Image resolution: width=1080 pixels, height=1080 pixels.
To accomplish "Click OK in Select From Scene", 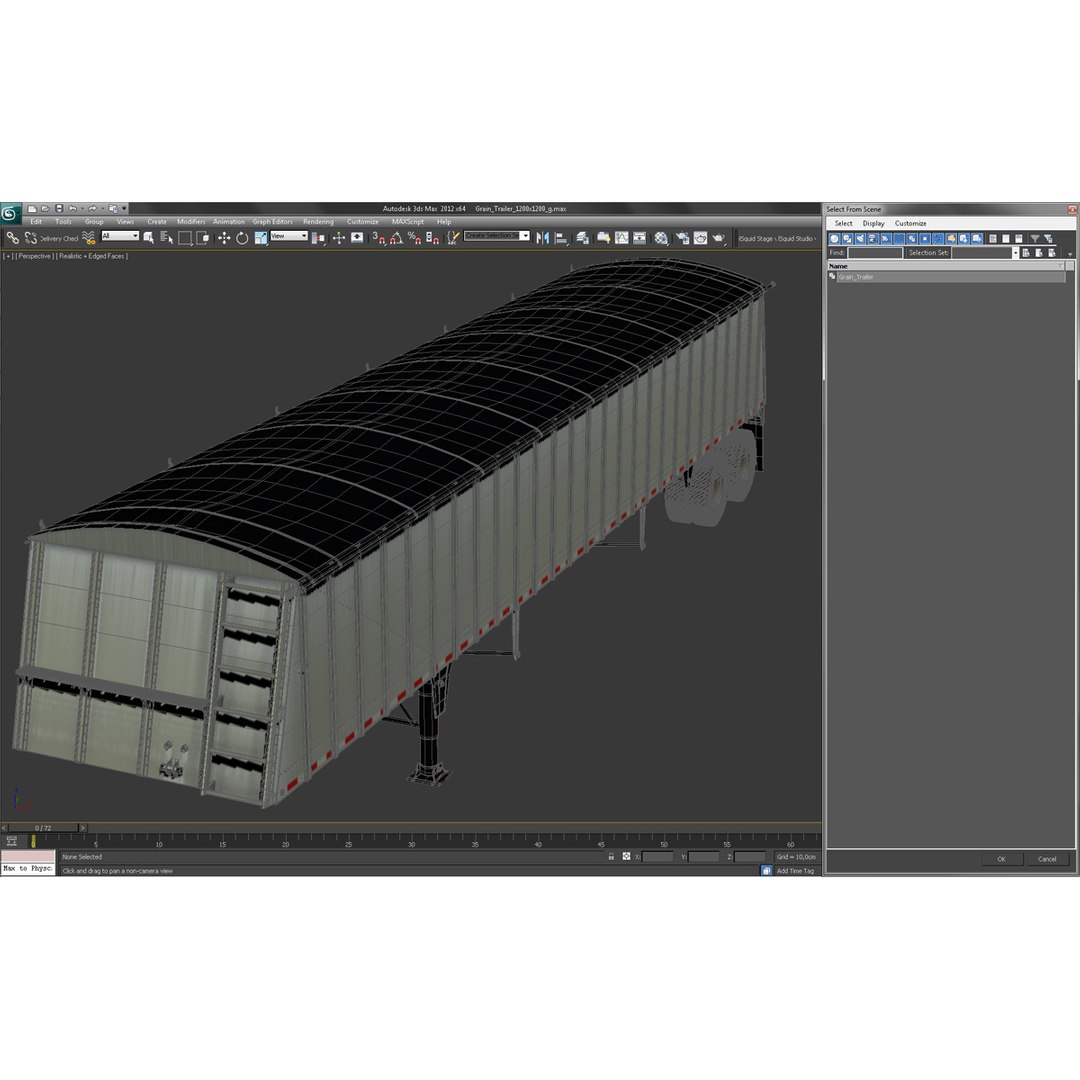I will pos(1001,859).
